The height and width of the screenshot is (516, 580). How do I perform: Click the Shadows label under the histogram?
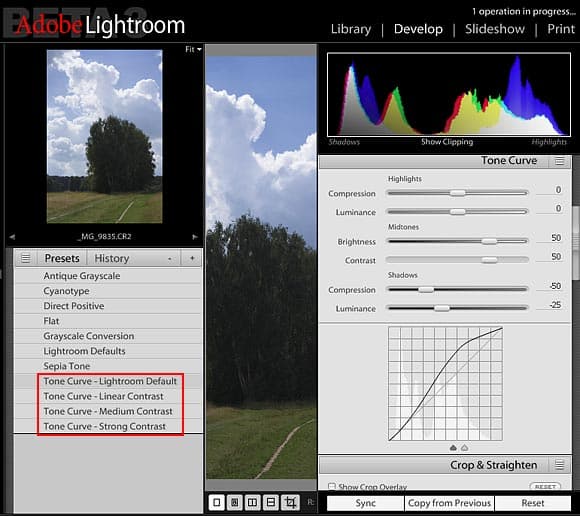pyautogui.click(x=344, y=142)
